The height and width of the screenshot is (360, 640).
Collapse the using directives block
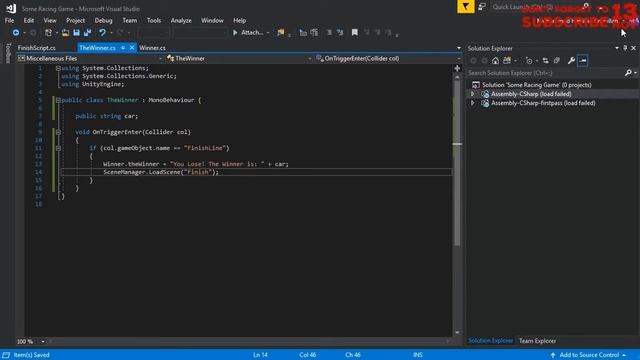58,68
